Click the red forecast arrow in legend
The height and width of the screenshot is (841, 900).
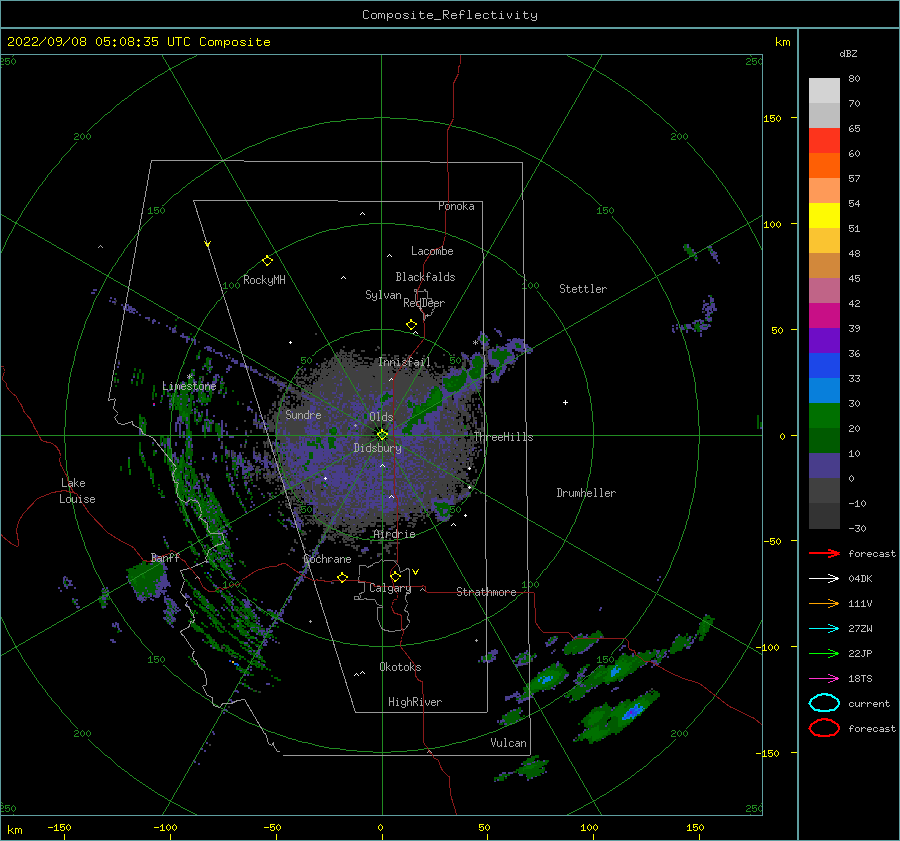tap(824, 553)
